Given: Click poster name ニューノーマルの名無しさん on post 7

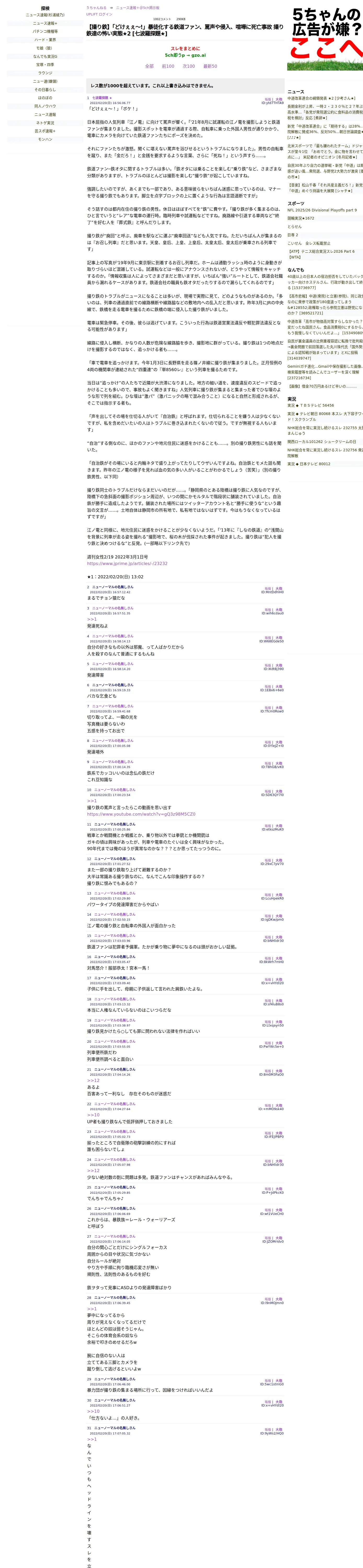Looking at the screenshot, I should tap(113, 707).
